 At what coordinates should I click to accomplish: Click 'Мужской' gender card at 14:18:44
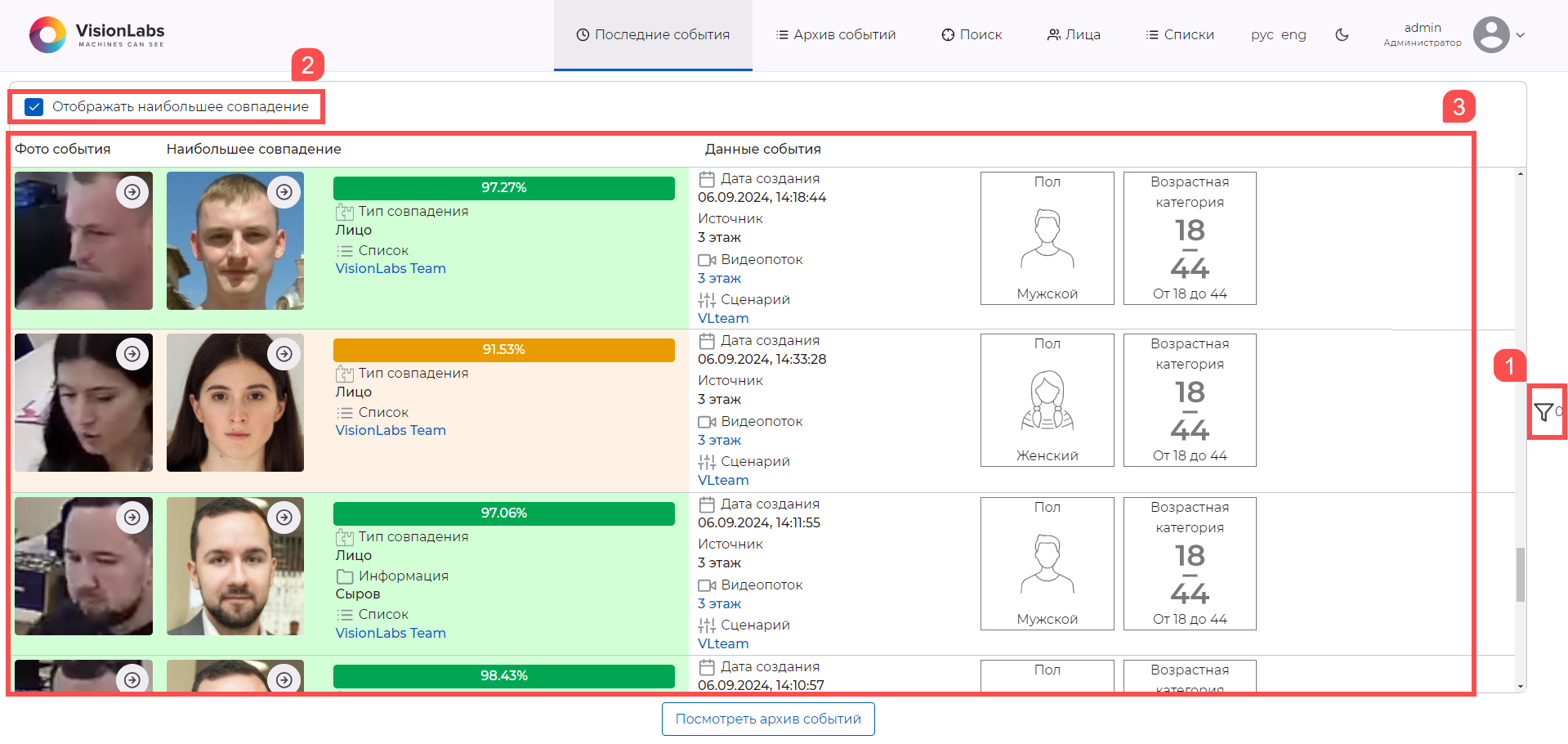tap(1048, 239)
